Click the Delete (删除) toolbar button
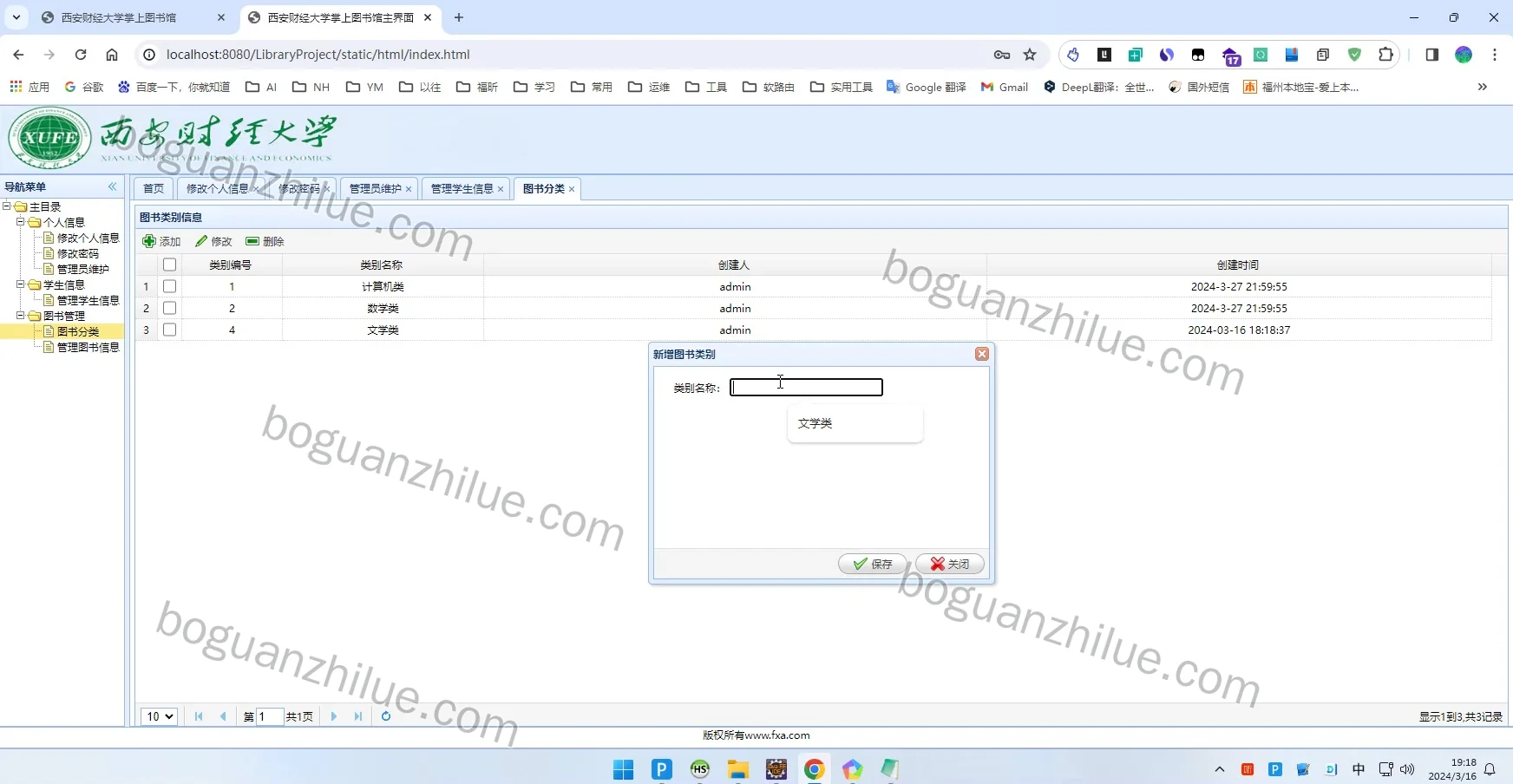The height and width of the screenshot is (784, 1513). pos(265,241)
